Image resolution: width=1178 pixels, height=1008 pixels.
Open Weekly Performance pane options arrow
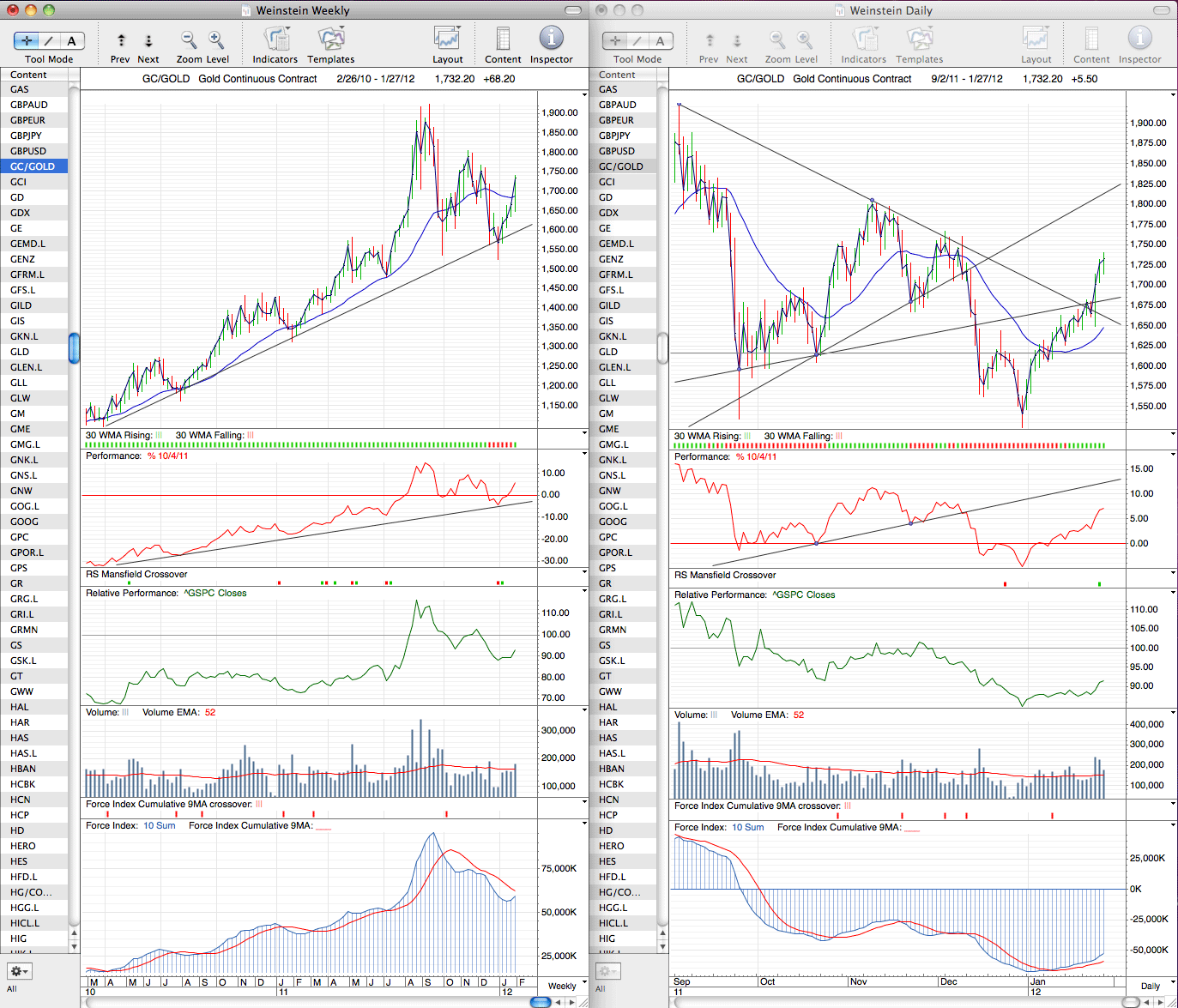[584, 455]
